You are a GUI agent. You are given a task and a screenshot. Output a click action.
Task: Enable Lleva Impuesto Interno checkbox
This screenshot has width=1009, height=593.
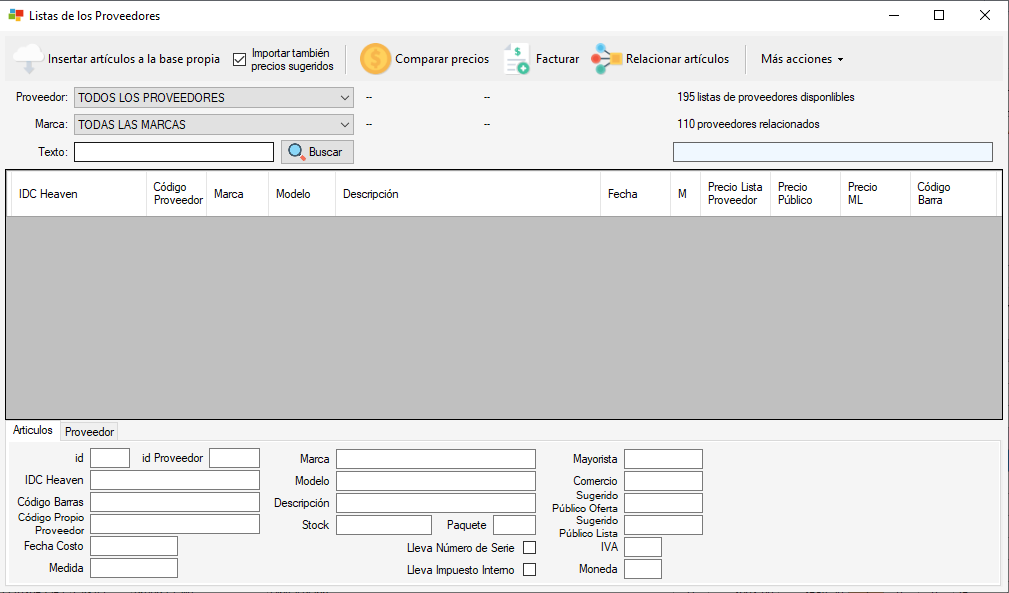530,569
